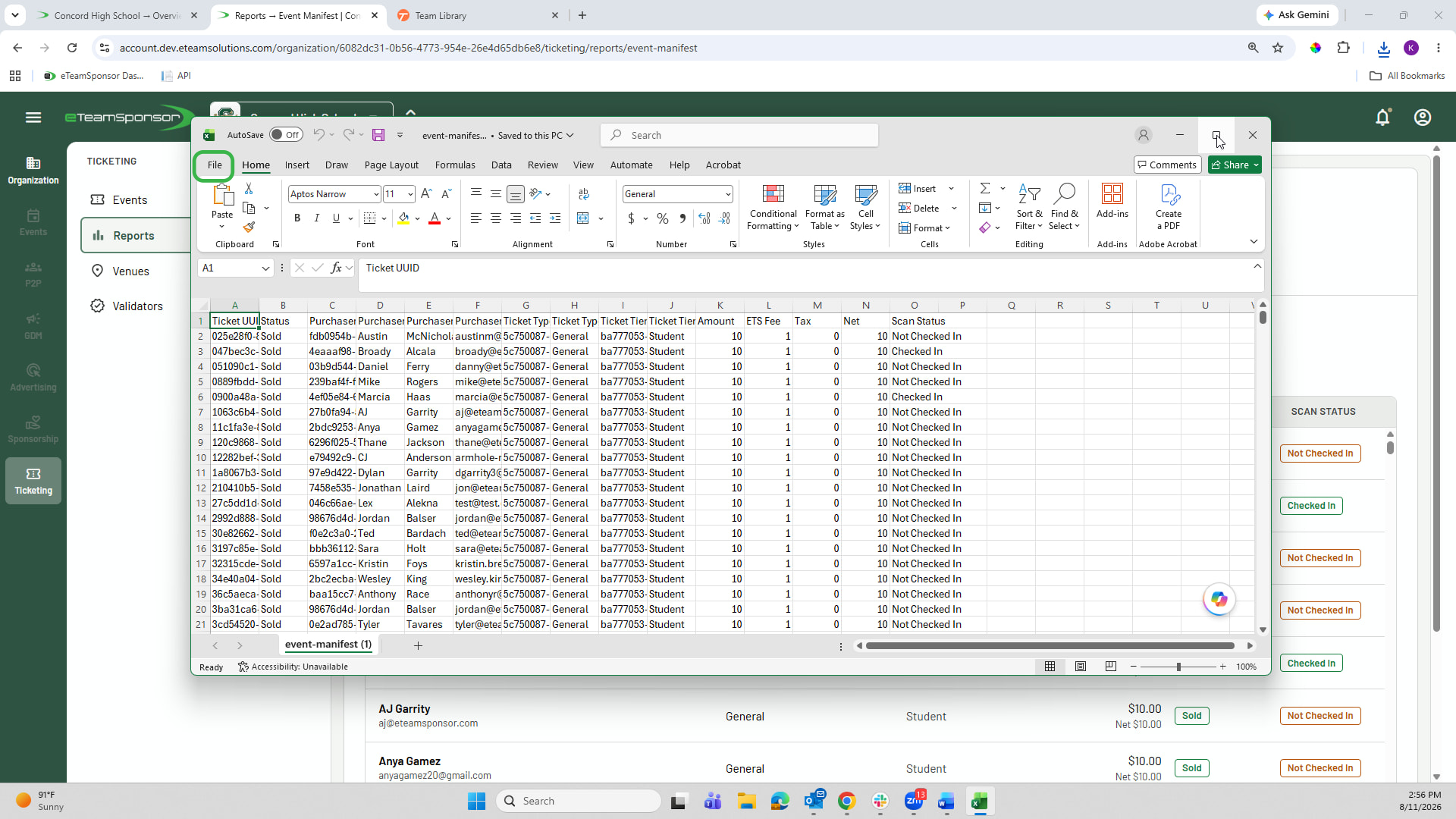Click the Page Break Preview icon
Viewport: 1456px width, 819px height.
point(1111,667)
